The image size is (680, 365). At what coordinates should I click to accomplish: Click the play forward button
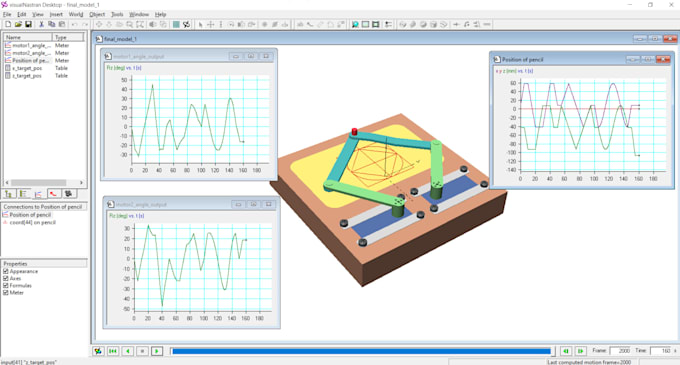[x=157, y=351]
